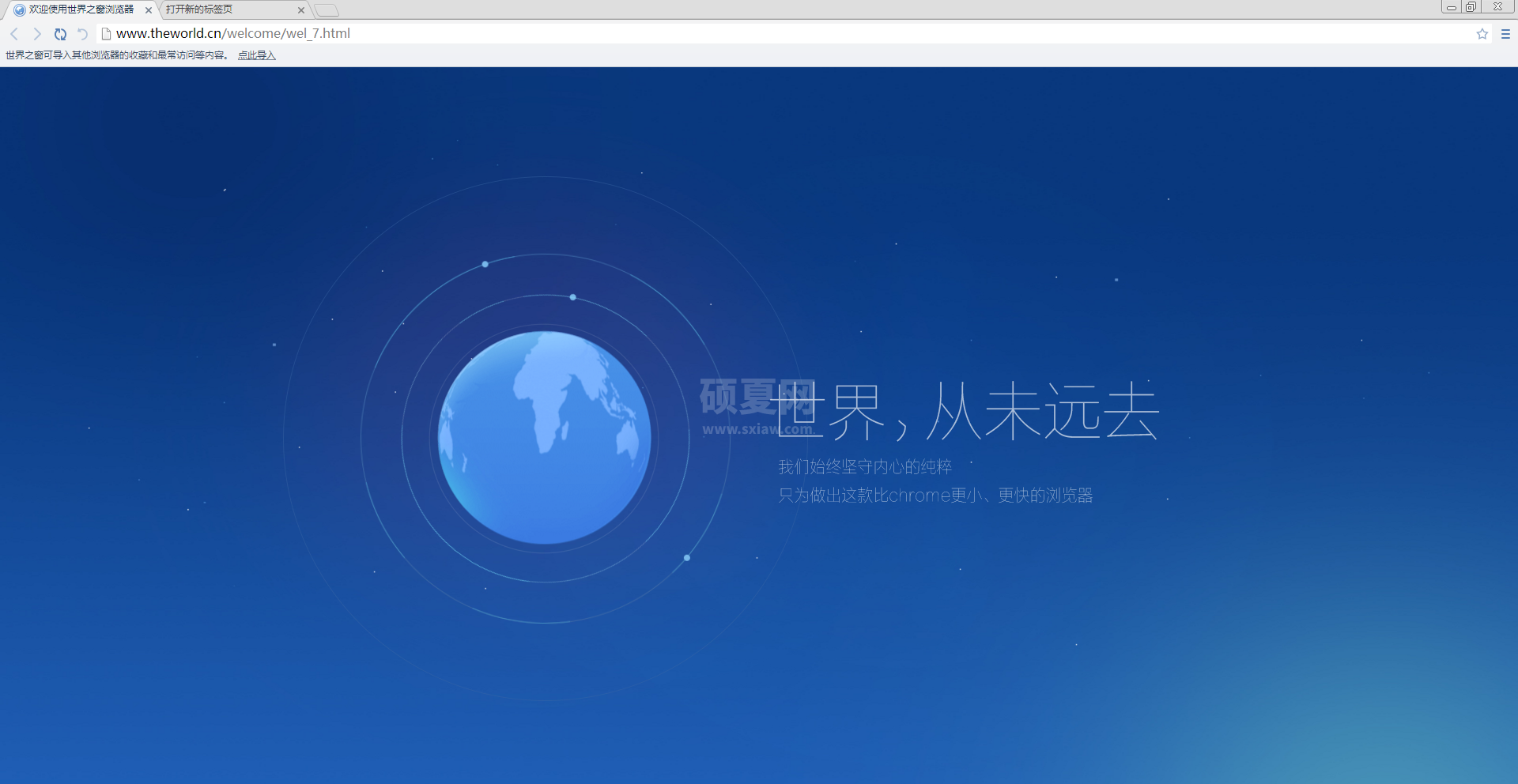Minimize the browser window
The image size is (1518, 784).
(x=1451, y=7)
